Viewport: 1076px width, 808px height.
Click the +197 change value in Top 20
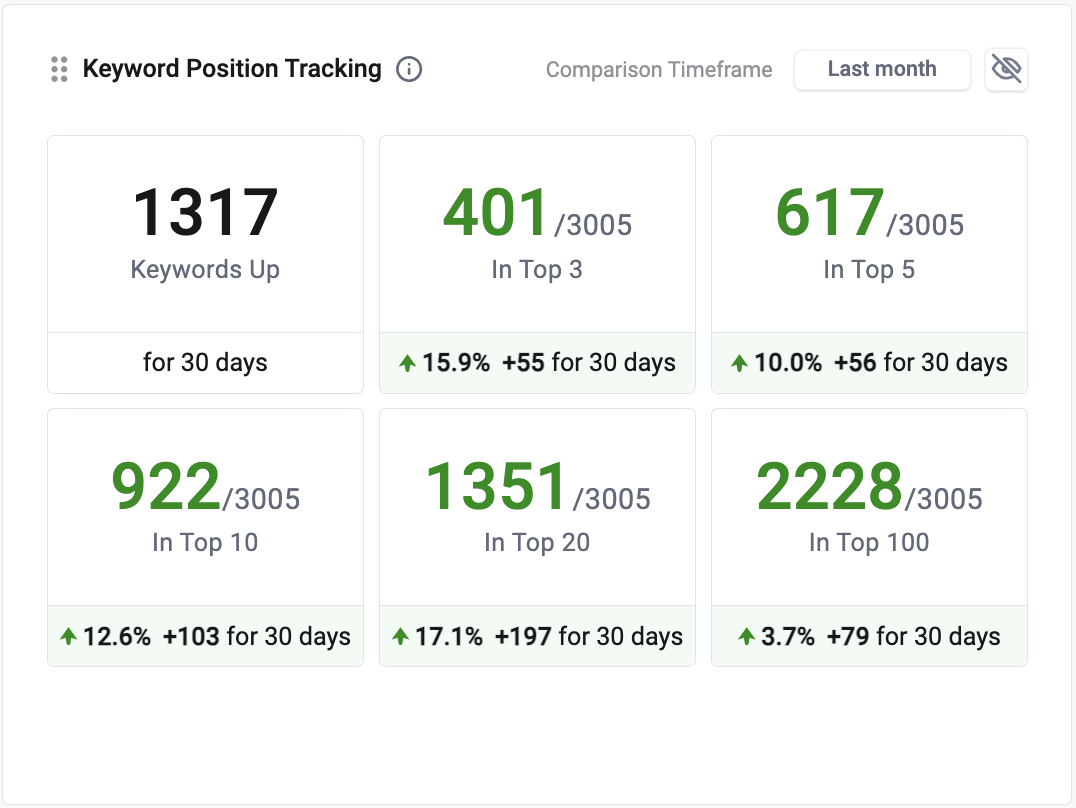523,636
